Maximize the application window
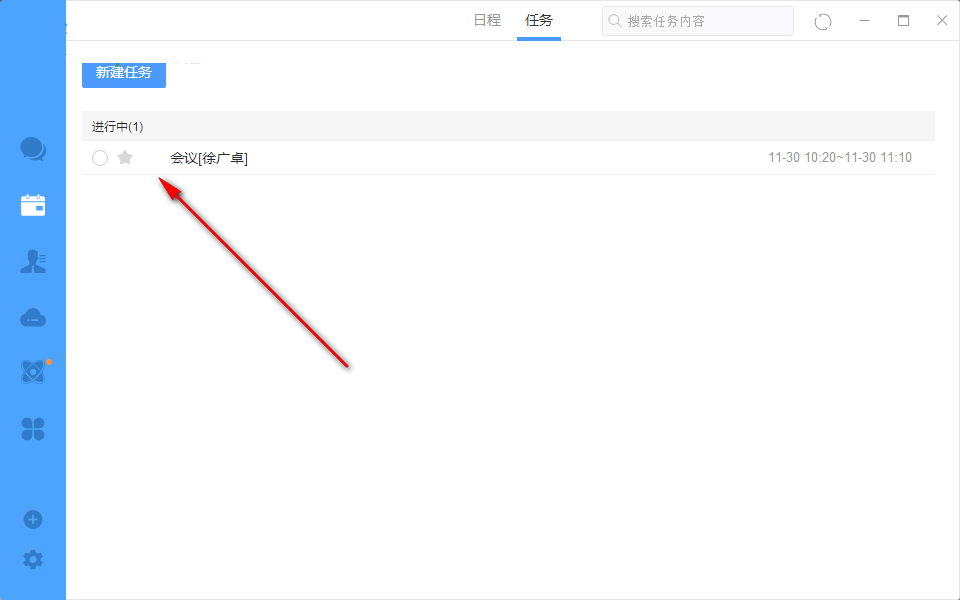 [904, 21]
